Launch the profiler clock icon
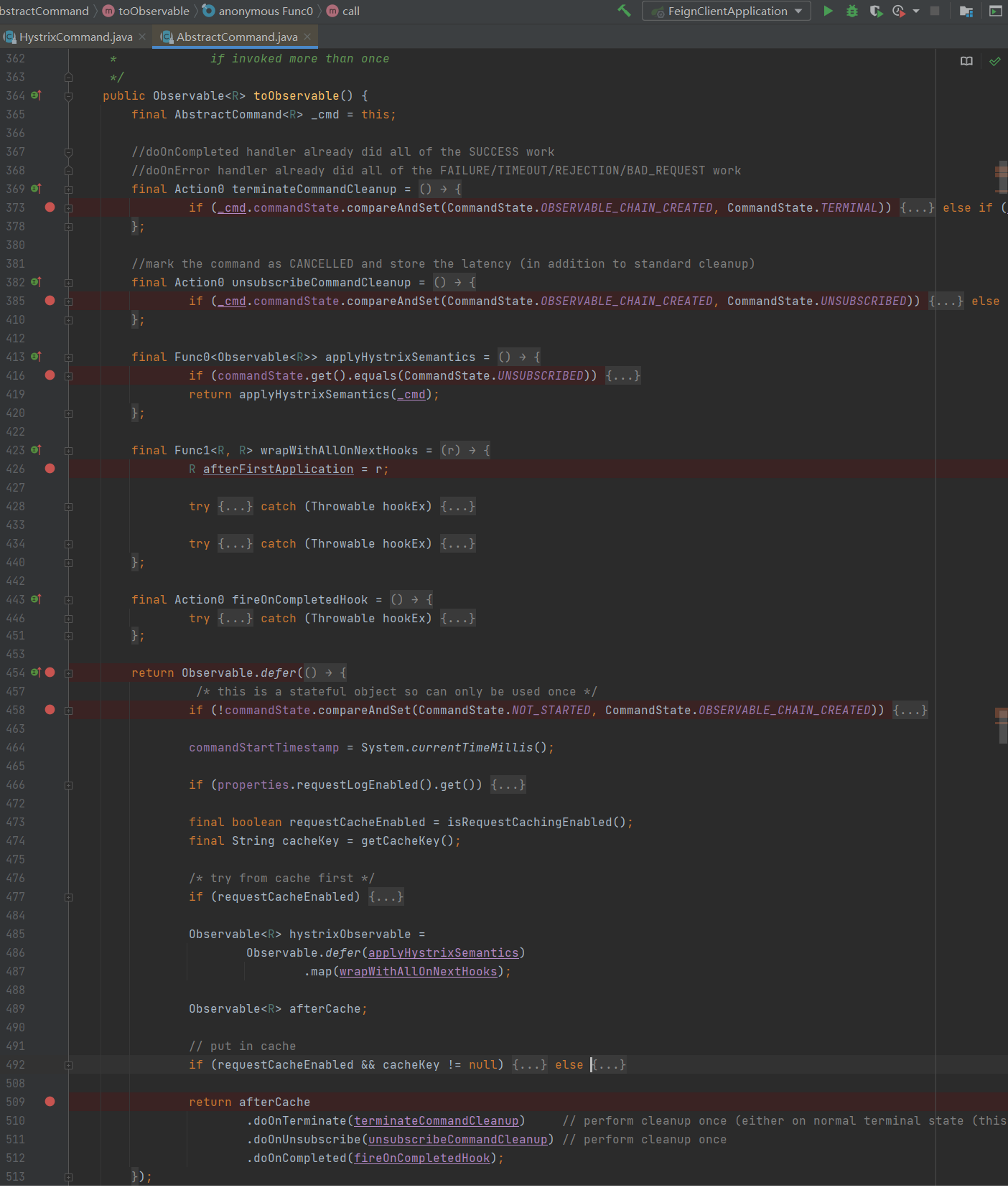Screen dimensions: 1008x1190 (898, 11)
